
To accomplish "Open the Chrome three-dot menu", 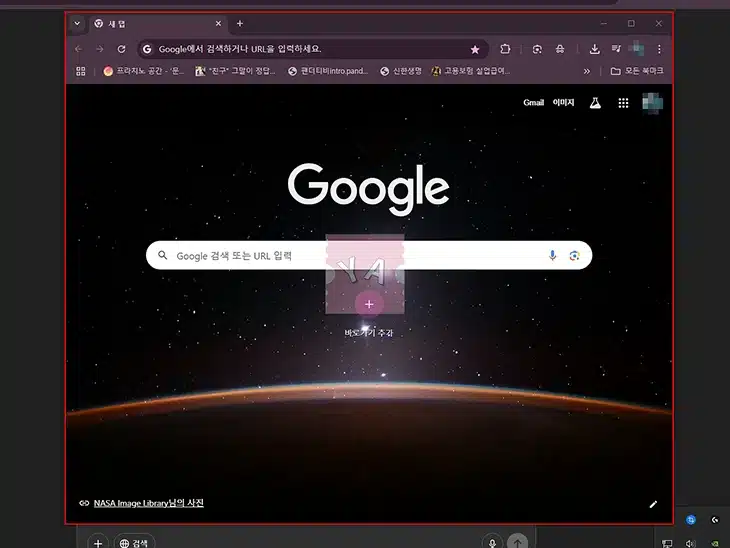I will point(659,49).
